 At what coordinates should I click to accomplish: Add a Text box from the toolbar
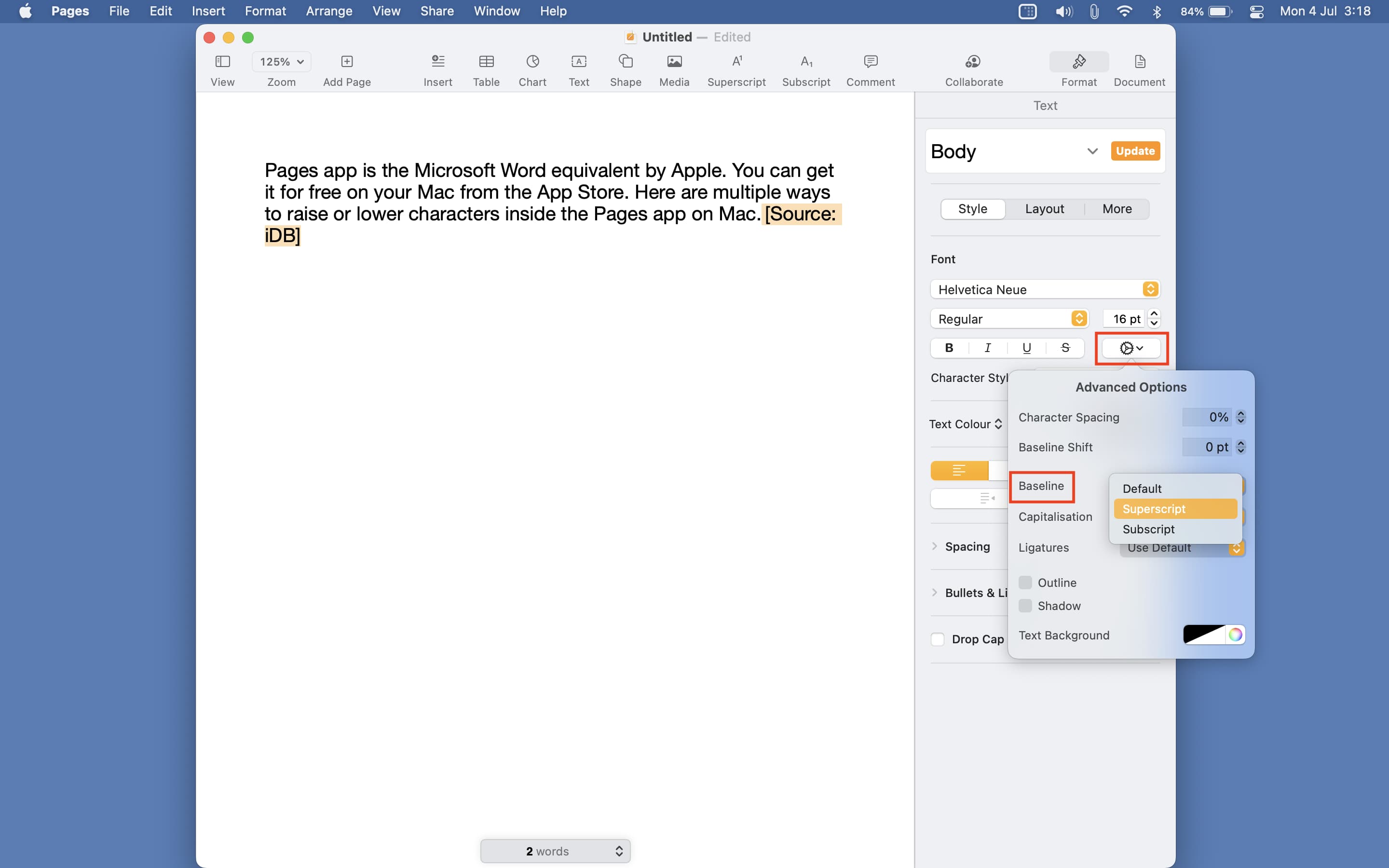pyautogui.click(x=579, y=61)
